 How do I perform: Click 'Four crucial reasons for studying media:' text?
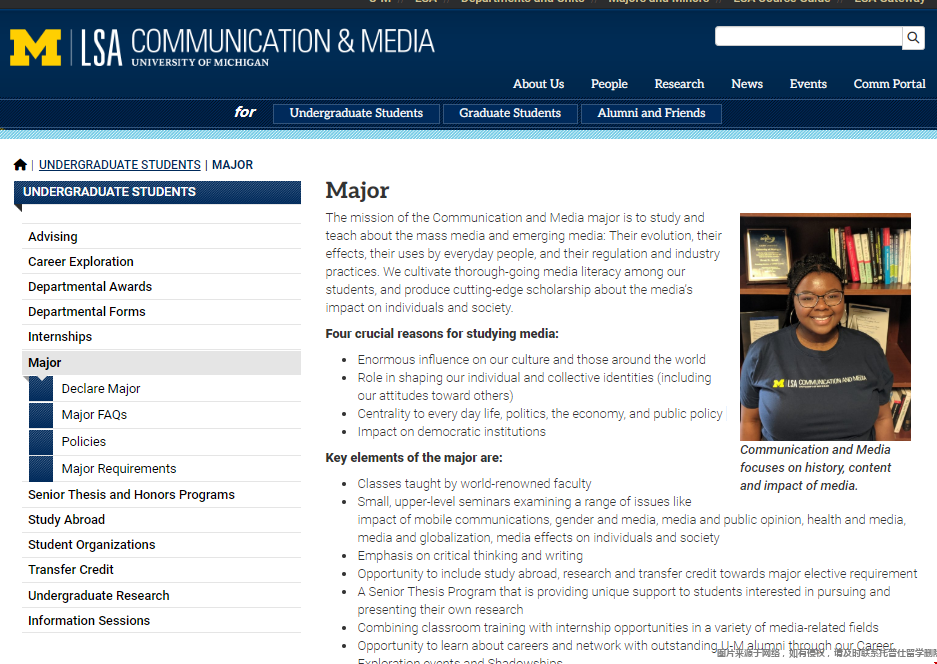(442, 333)
